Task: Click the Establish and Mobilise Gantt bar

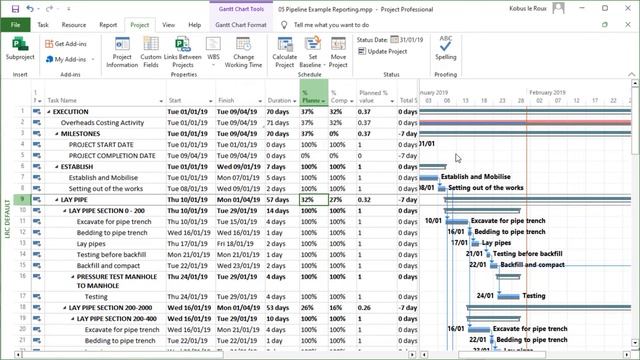Action: click(429, 178)
